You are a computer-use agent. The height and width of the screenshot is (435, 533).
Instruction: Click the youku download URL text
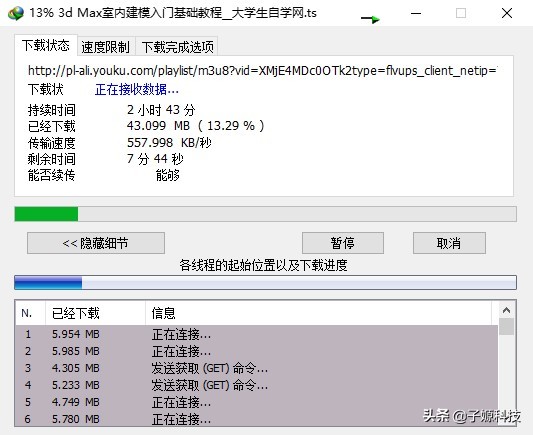262,71
